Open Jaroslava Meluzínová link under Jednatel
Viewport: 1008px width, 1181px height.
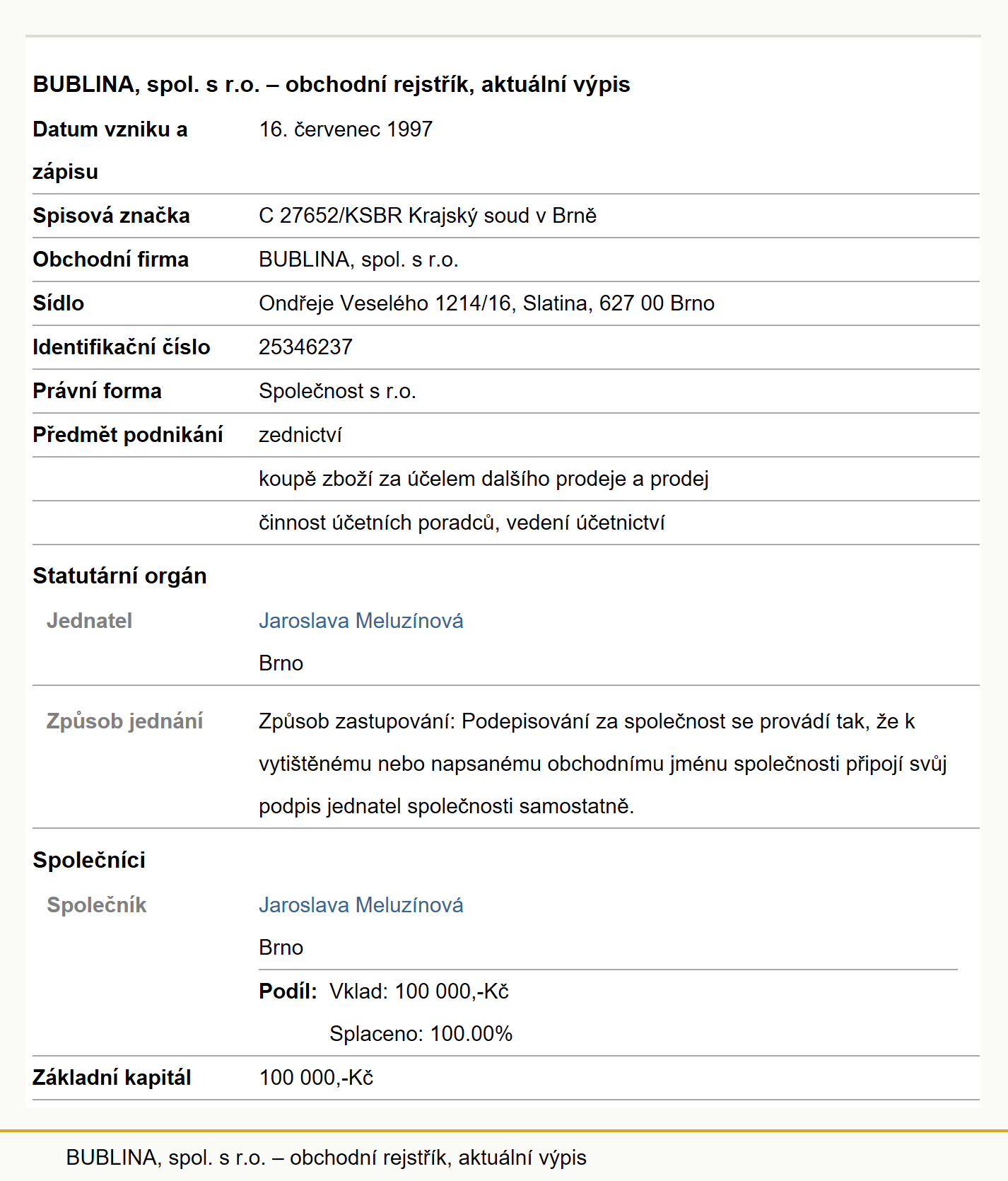[361, 621]
